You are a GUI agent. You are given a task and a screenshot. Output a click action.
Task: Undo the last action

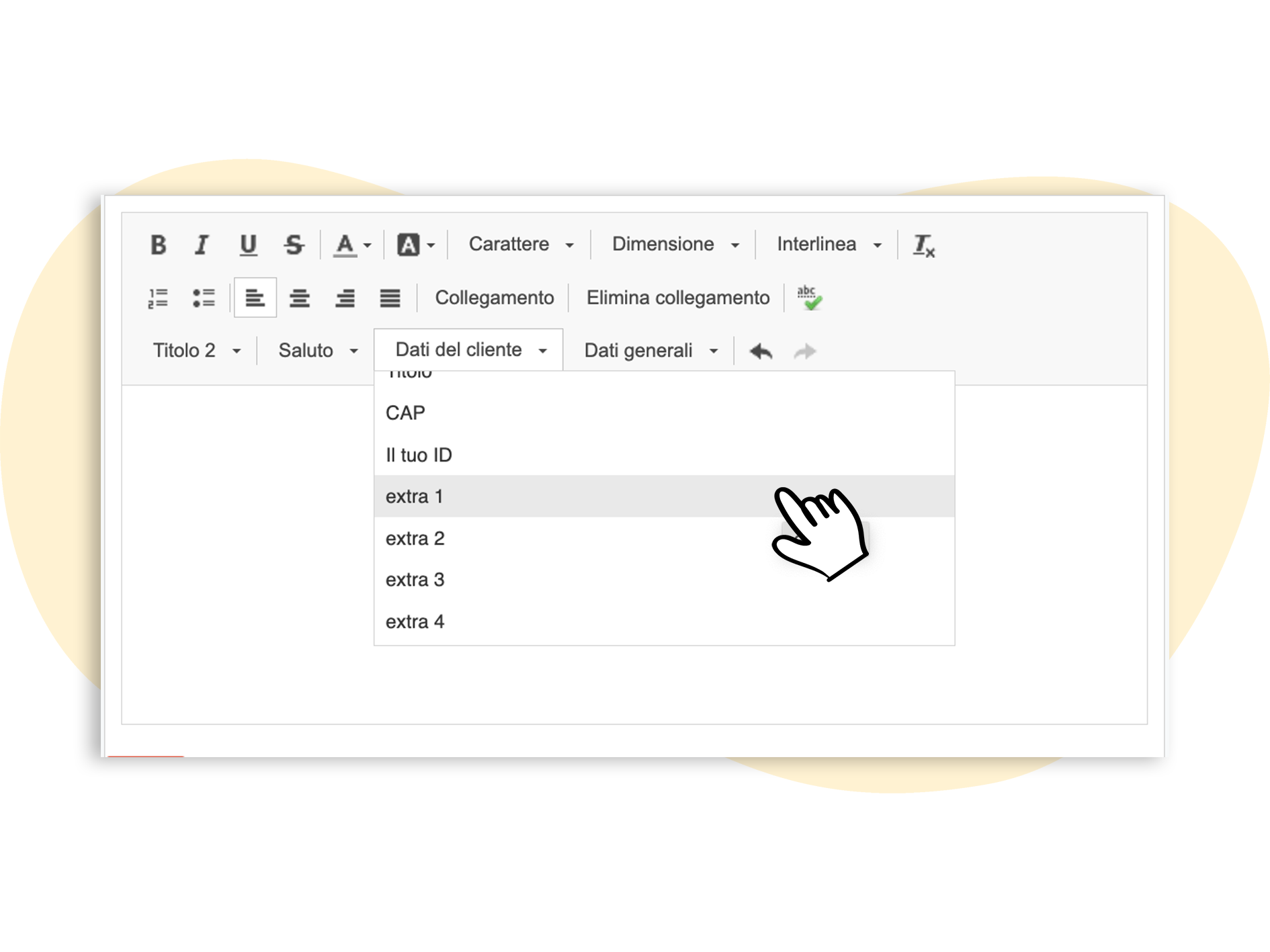(761, 351)
